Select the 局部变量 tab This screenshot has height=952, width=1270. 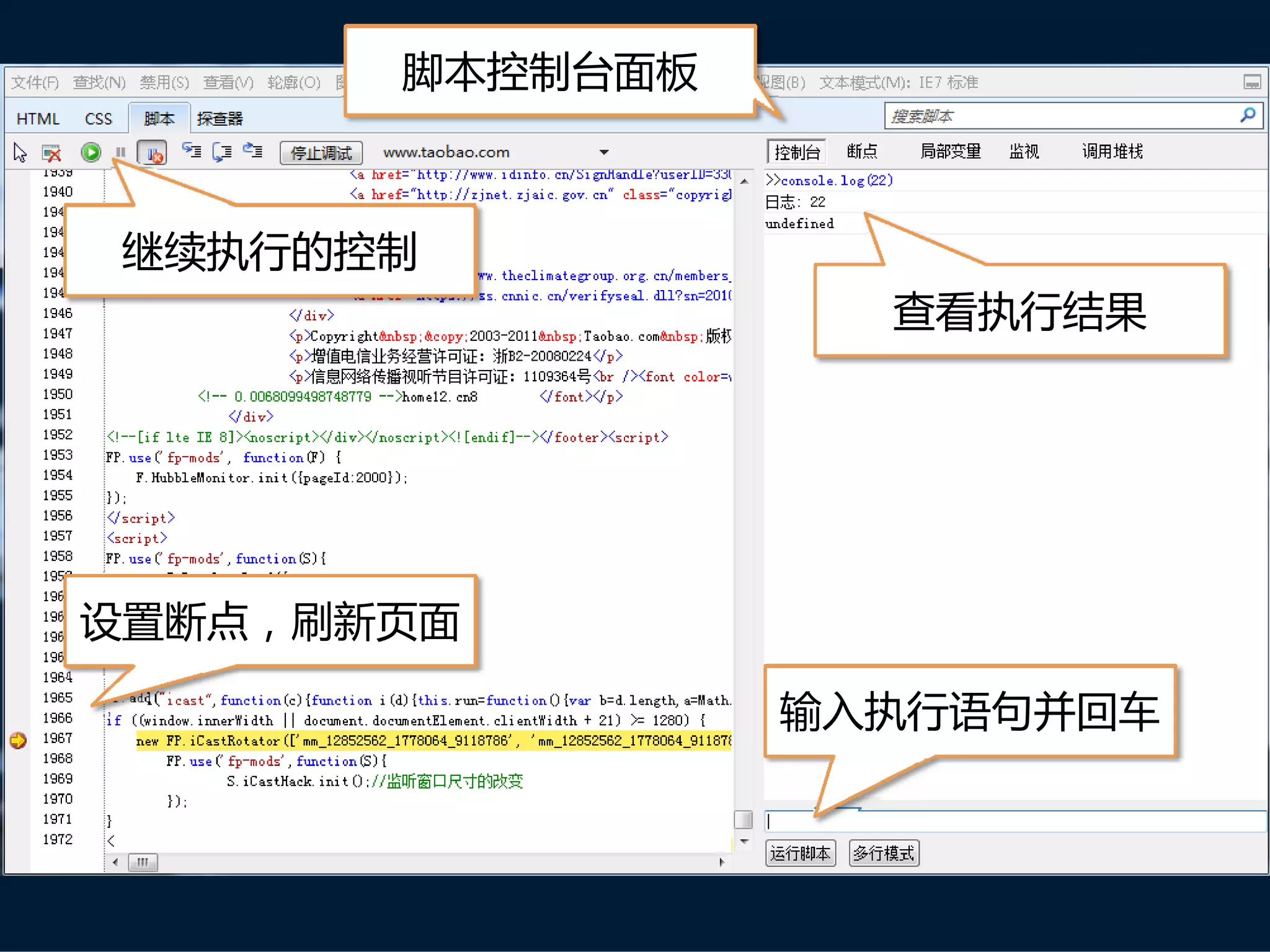pos(950,151)
